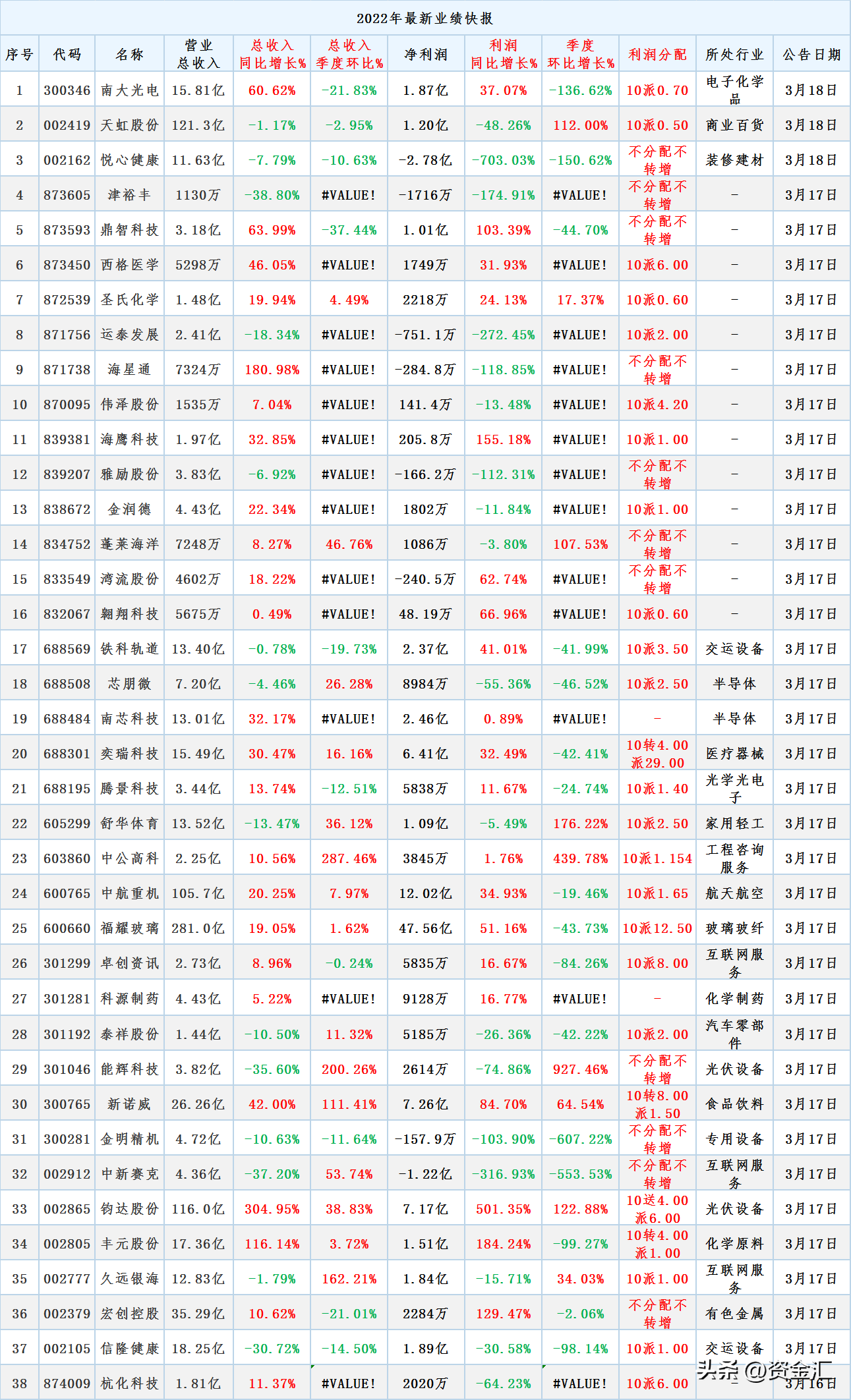Click the name cell '芯朋微'
The width and height of the screenshot is (851, 1400).
click(130, 684)
